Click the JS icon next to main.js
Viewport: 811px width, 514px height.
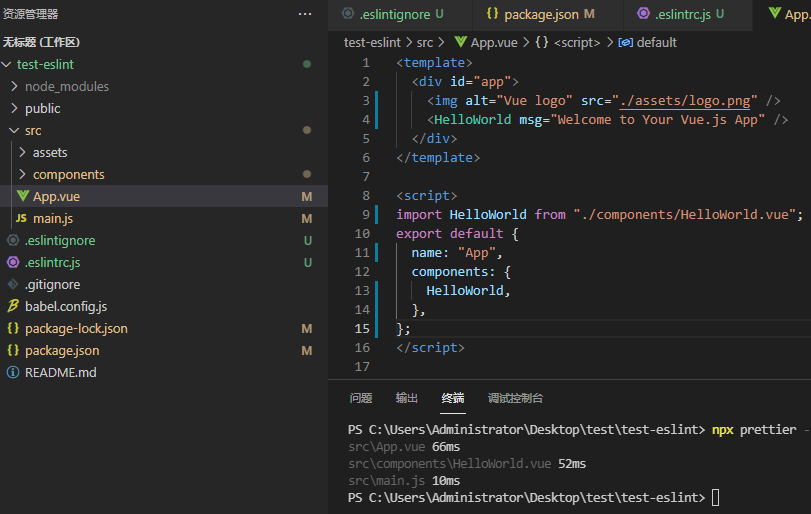click(x=21, y=218)
